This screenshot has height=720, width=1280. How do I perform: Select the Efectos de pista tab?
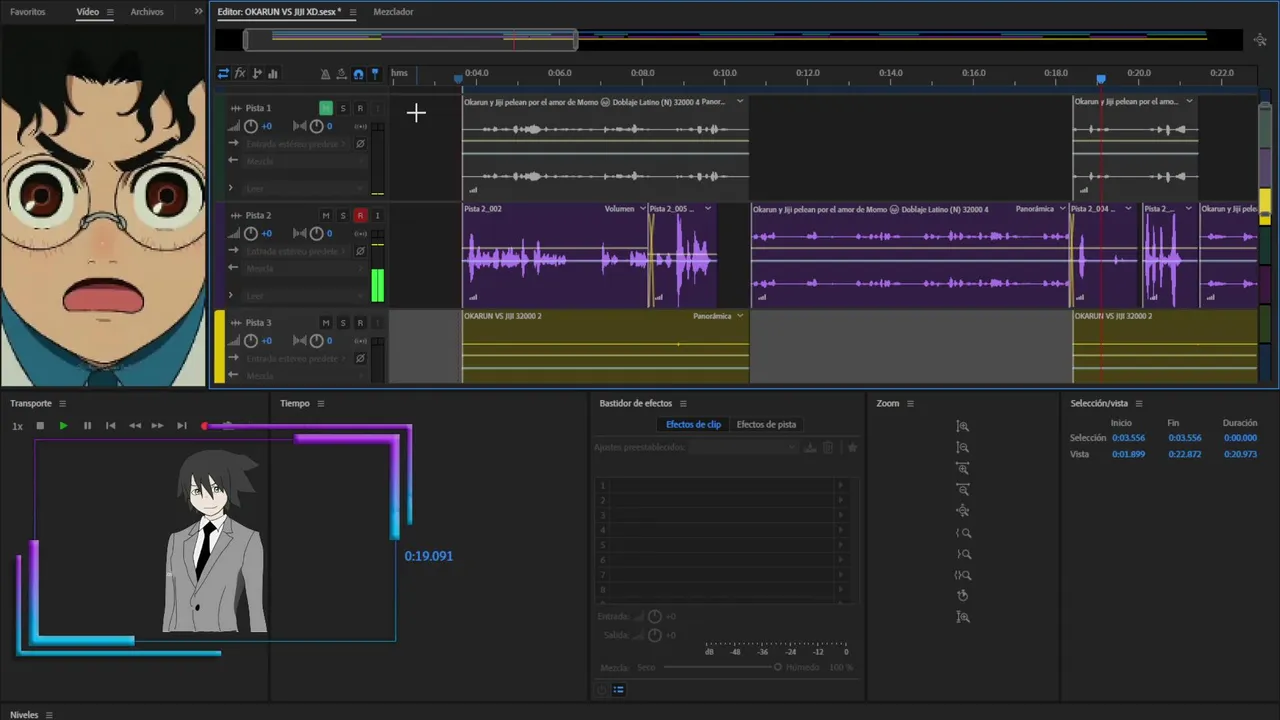click(766, 424)
